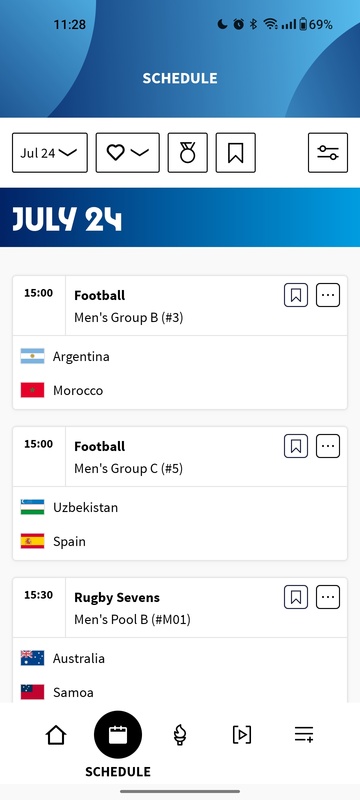This screenshot has height=800, width=360.
Task: Tap the Argentina flag thumbnail
Action: coord(33,356)
